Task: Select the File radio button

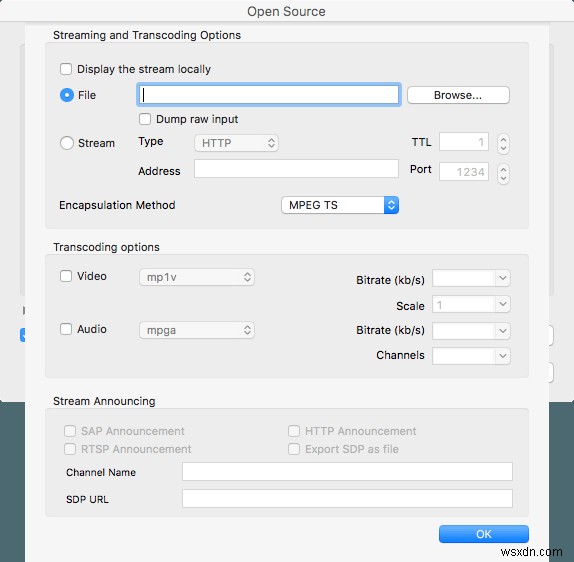Action: point(67,95)
